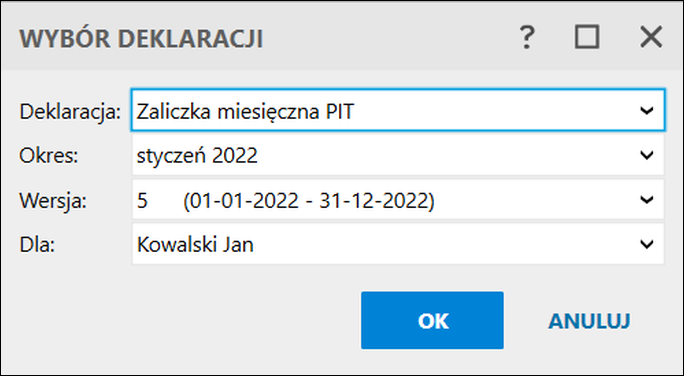Click the Kowalski Jan field

click(x=398, y=244)
